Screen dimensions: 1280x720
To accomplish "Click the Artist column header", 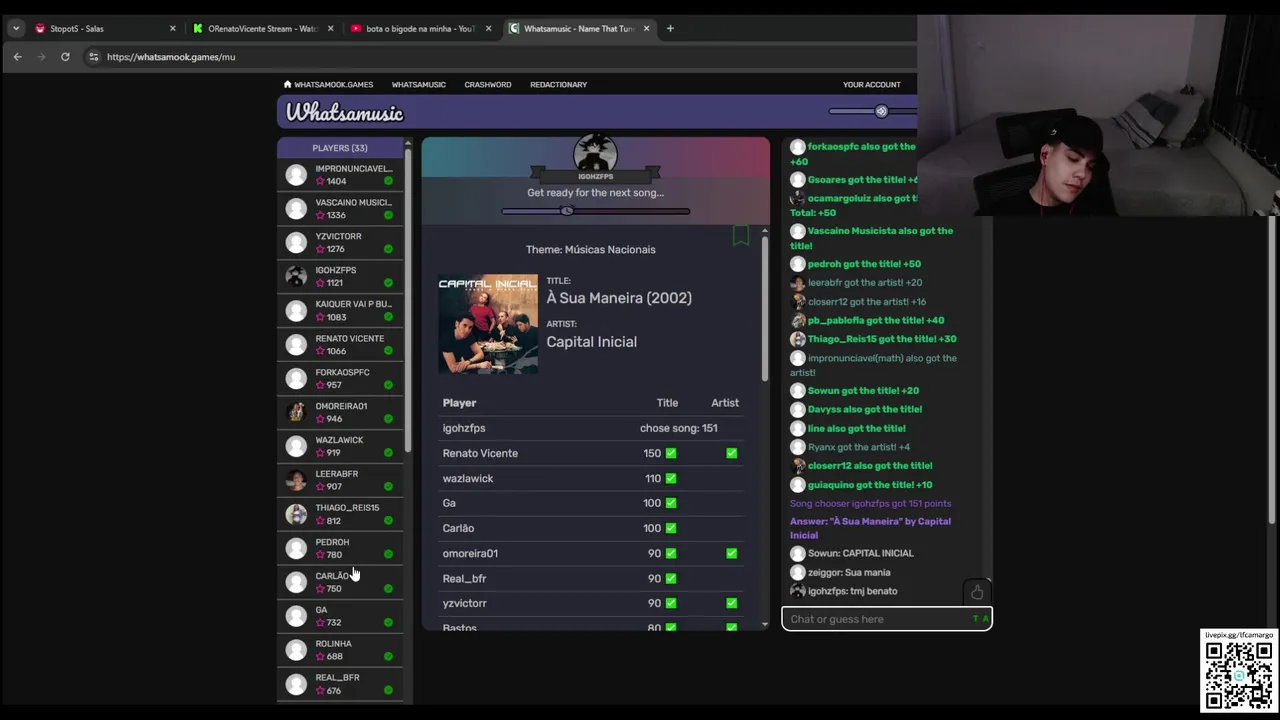I will pos(725,403).
